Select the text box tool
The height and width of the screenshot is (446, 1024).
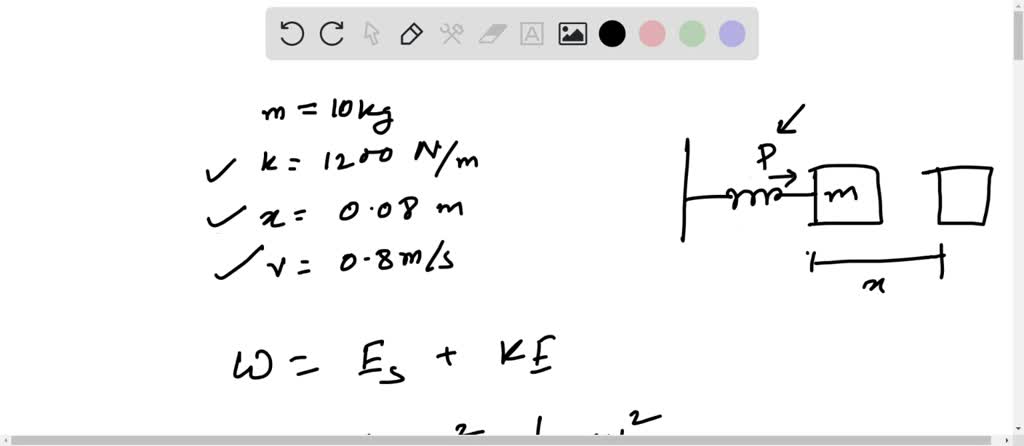tap(532, 34)
